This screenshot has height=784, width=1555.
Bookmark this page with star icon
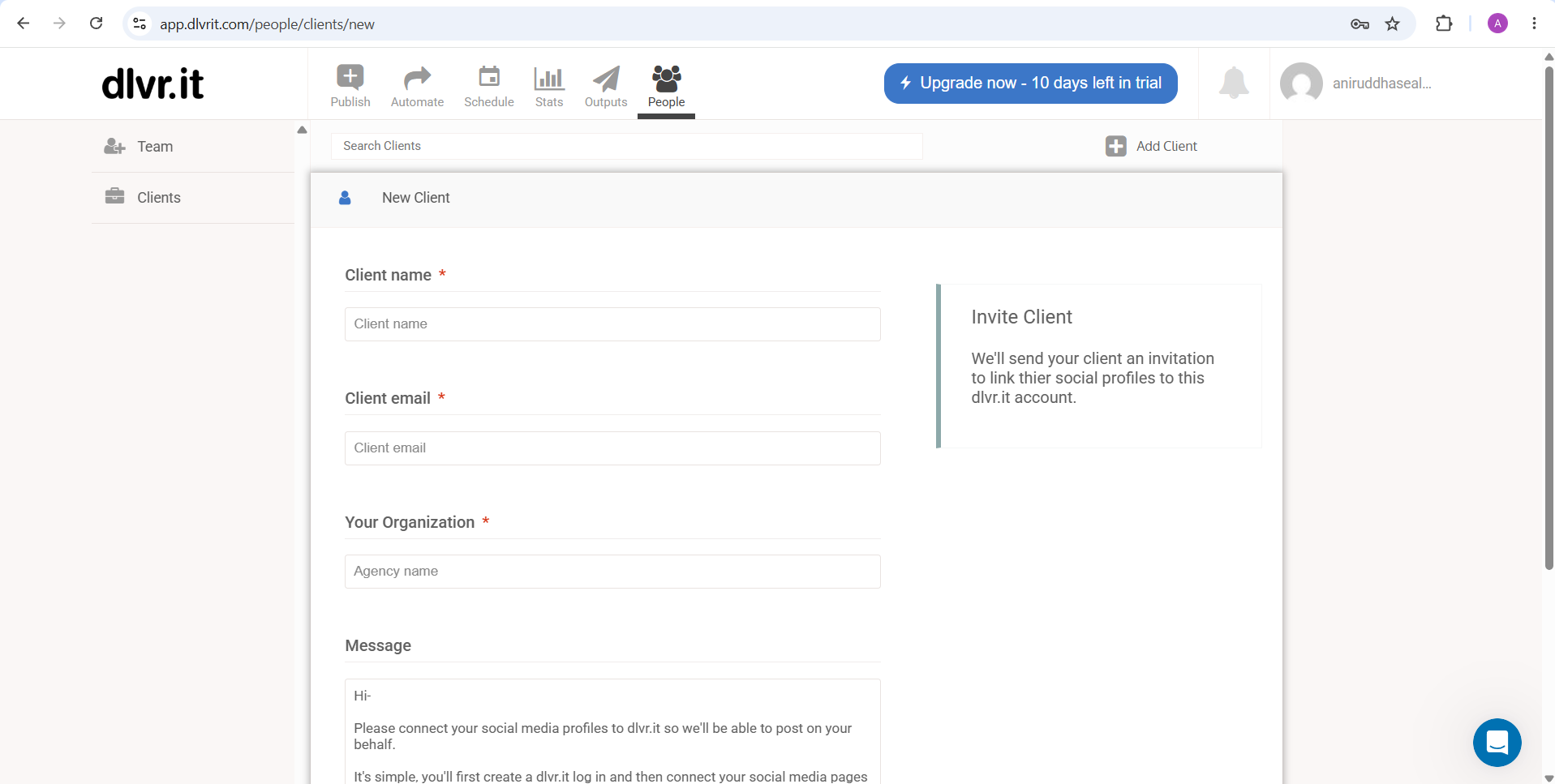coord(1393,24)
